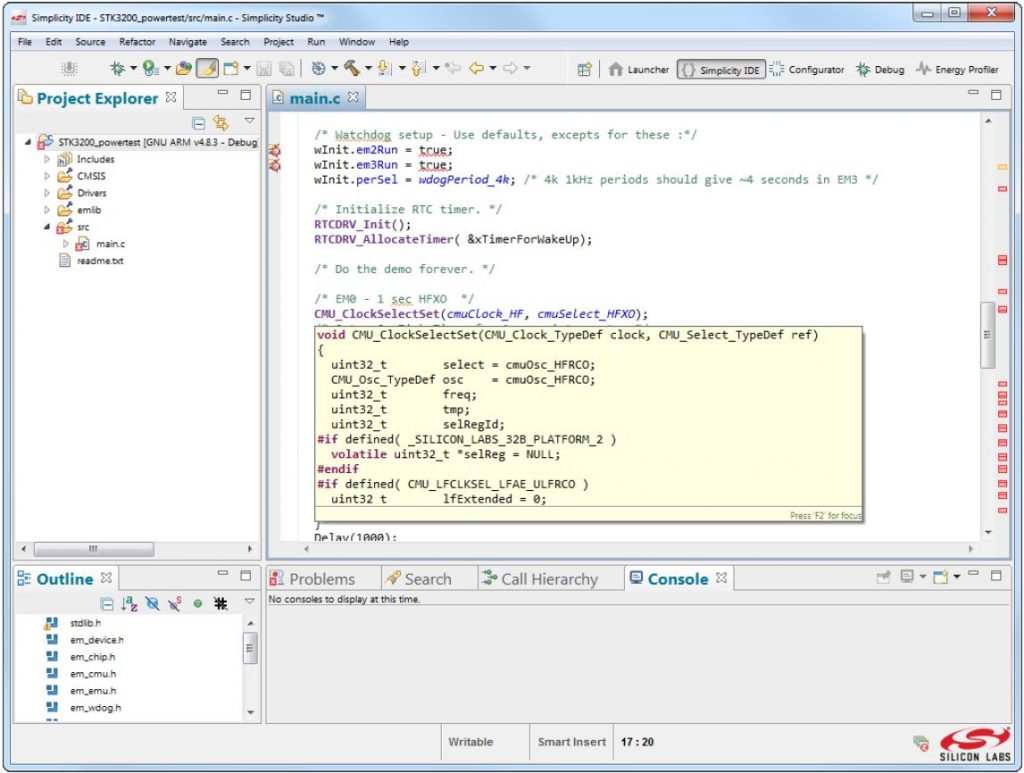Switch to the Launcher perspective
Screen dimensions: 1024x773
(639, 69)
